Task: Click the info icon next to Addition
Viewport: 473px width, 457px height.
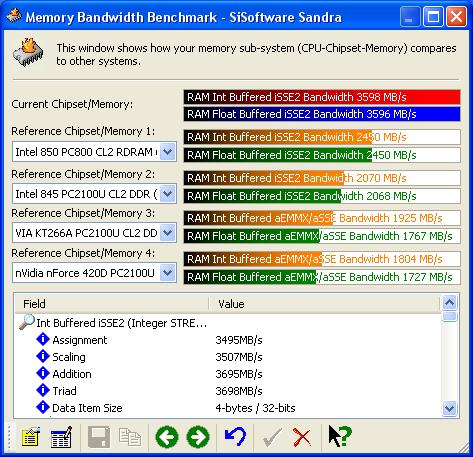Action: (43, 373)
